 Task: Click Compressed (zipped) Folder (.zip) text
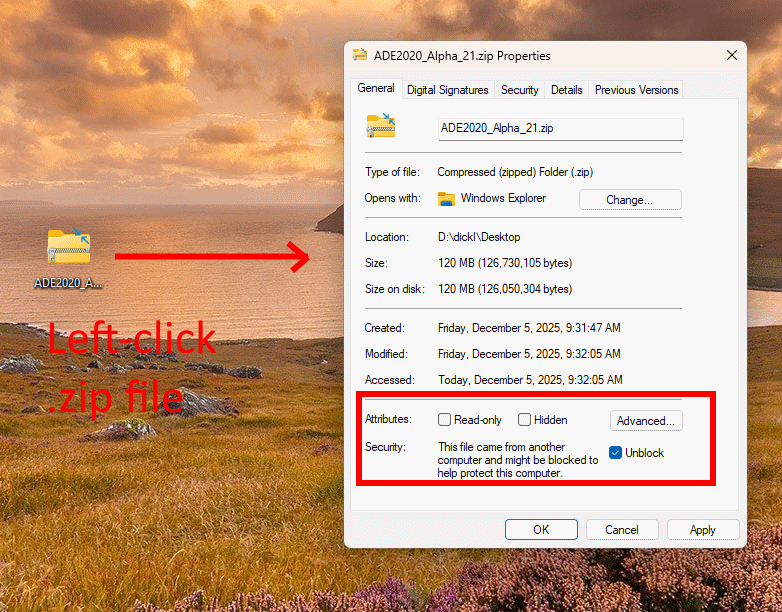coord(515,172)
